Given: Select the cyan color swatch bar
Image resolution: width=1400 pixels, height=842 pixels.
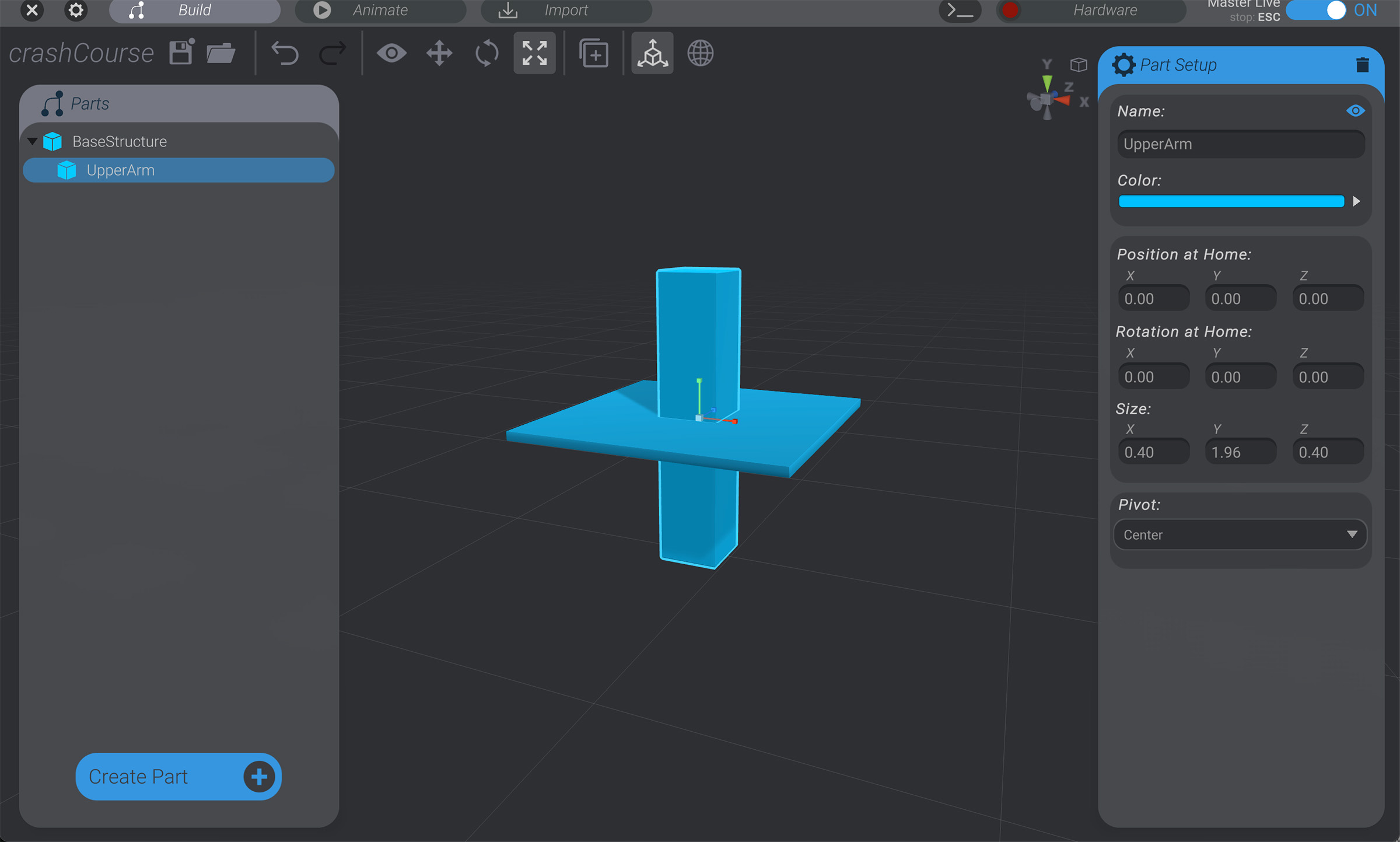Looking at the screenshot, I should click(1231, 201).
